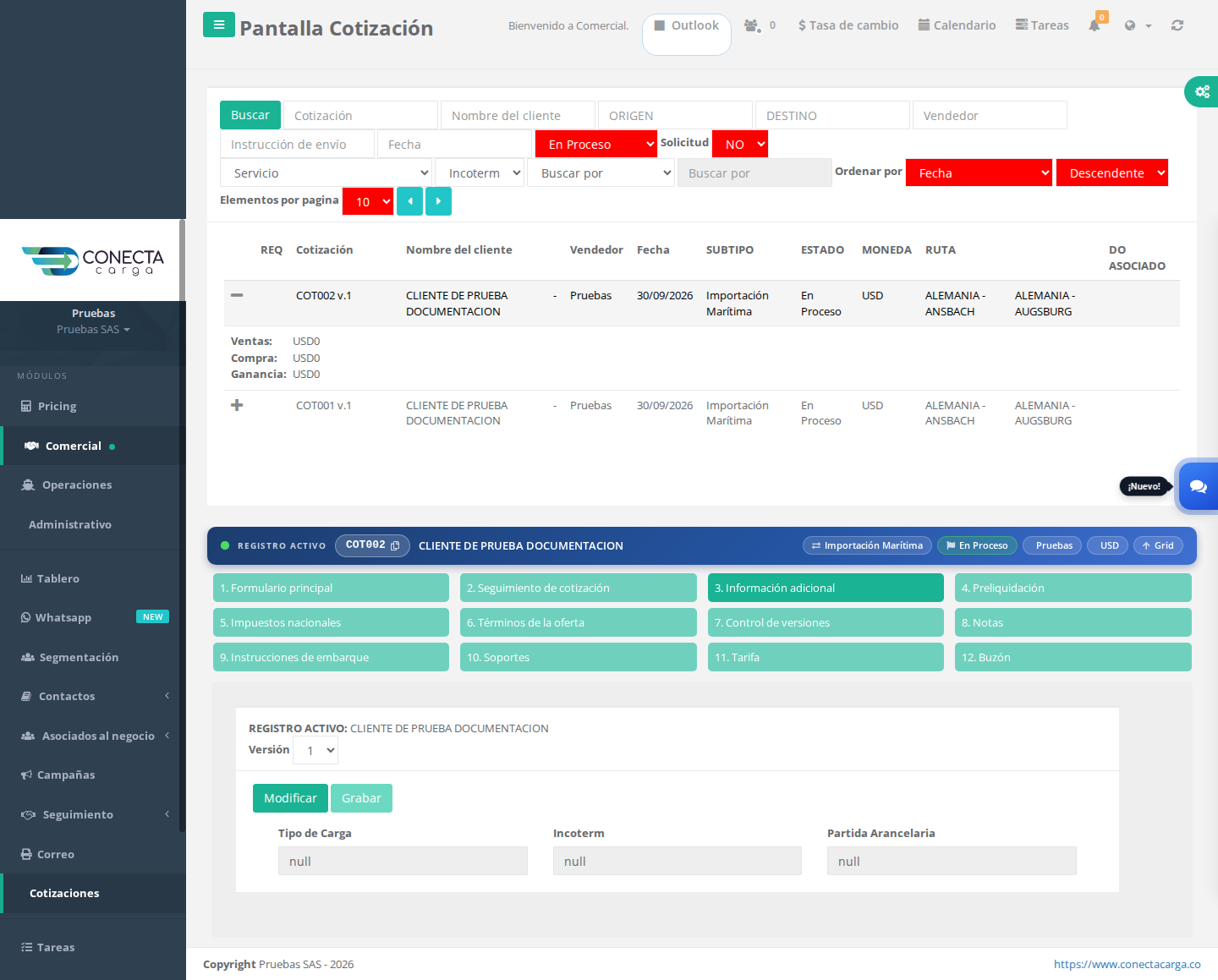The image size is (1218, 980).
Task: Click the Cotización search field
Action: 360,115
